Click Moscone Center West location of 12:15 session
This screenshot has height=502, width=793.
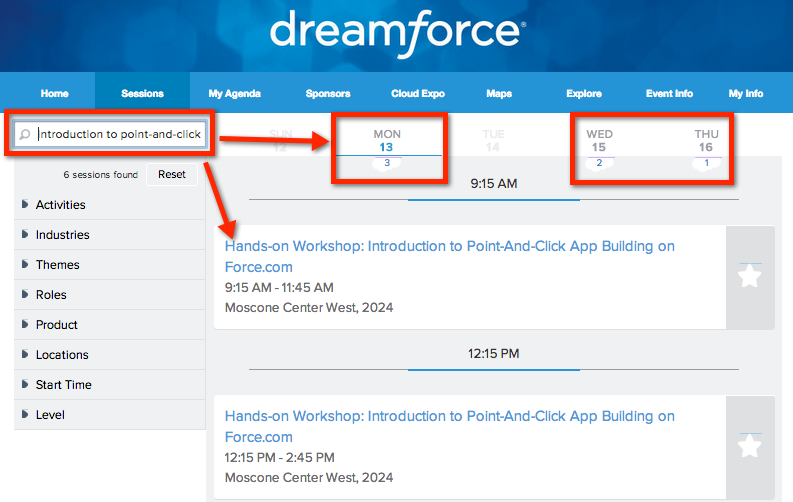(x=309, y=477)
